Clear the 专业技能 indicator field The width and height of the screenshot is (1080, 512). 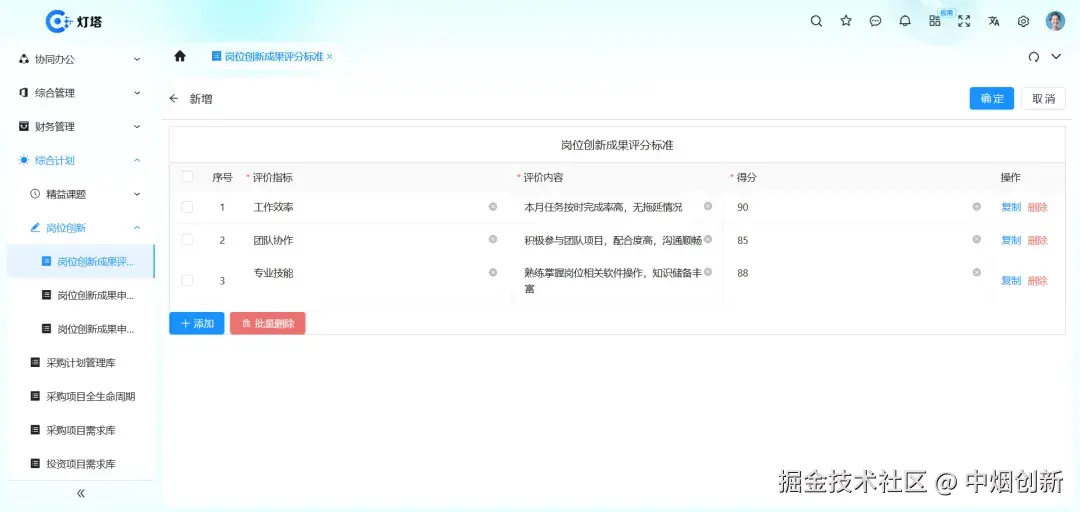[x=492, y=272]
